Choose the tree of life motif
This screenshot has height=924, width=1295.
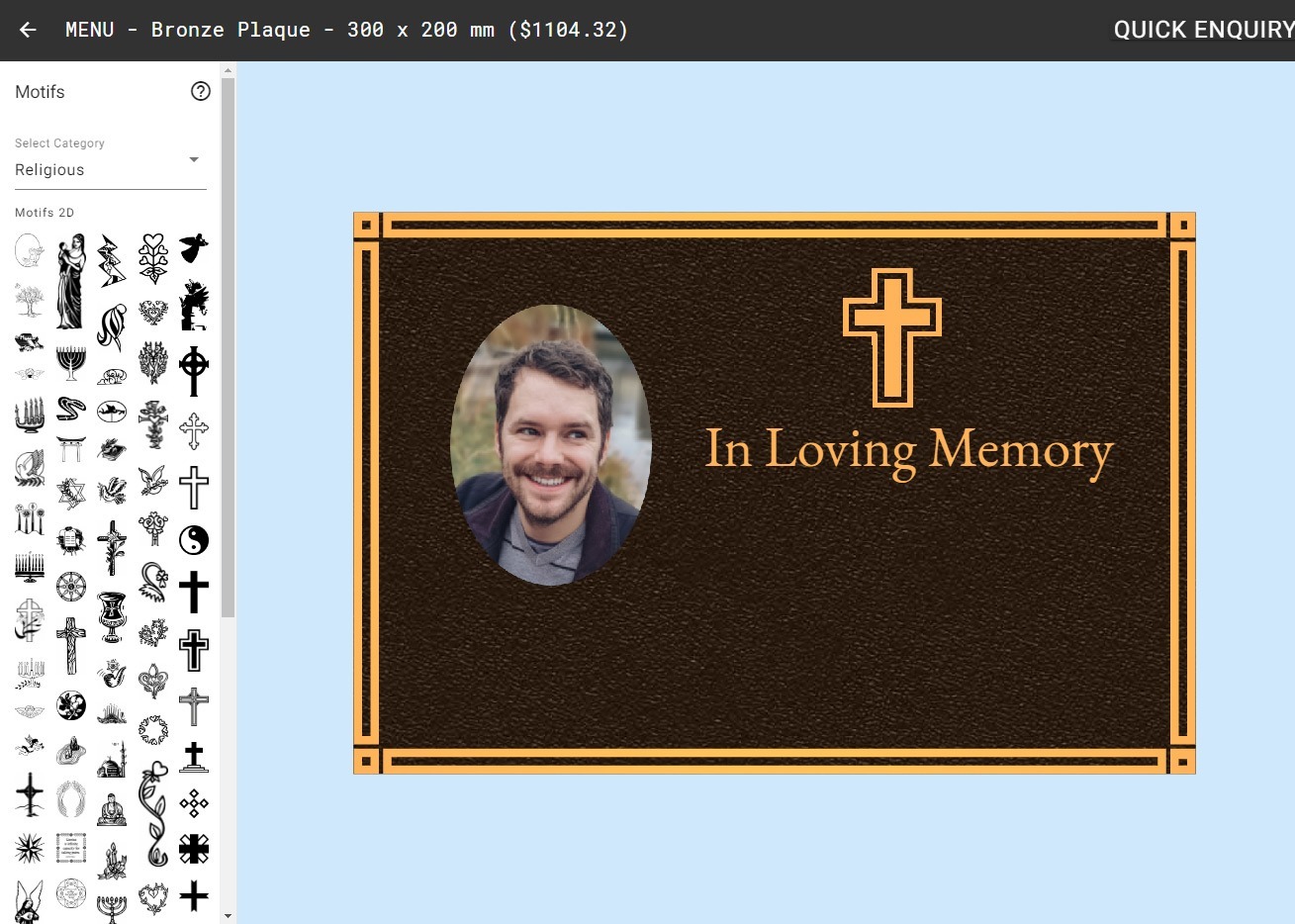pyautogui.click(x=30, y=300)
